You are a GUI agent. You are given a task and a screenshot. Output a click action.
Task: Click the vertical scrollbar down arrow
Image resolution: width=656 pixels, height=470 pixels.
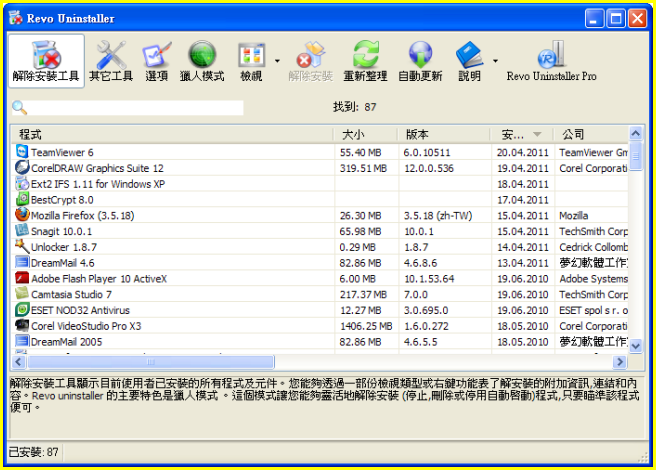634,346
